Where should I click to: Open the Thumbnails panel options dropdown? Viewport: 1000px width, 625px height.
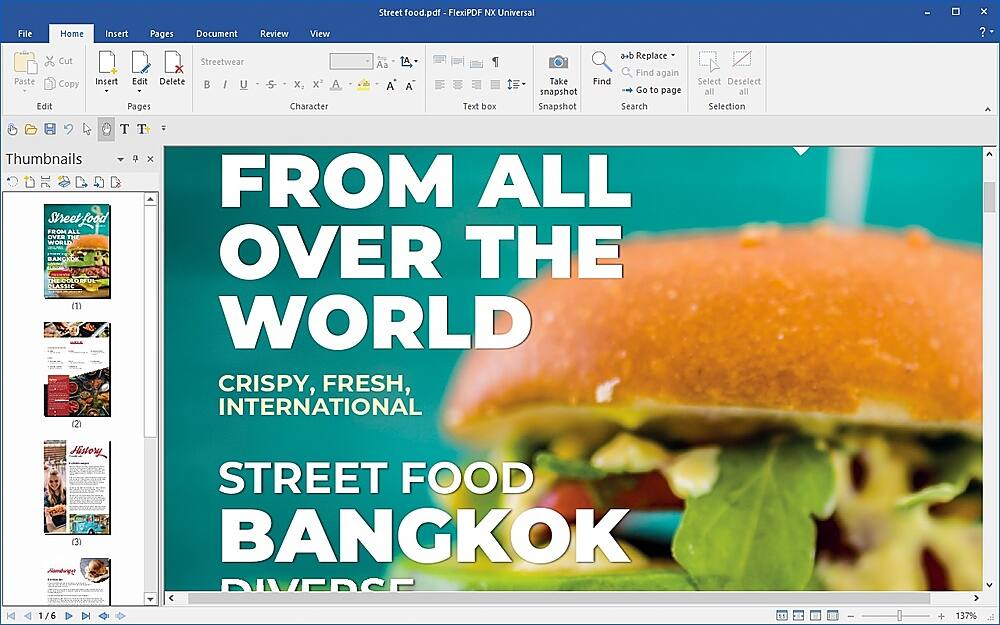(x=120, y=159)
